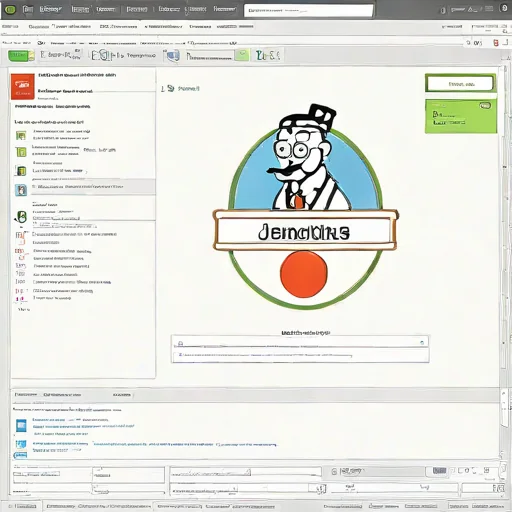This screenshot has width=512, height=512.
Task: Click the green button at the toolbar's left end
Action: 20,56
